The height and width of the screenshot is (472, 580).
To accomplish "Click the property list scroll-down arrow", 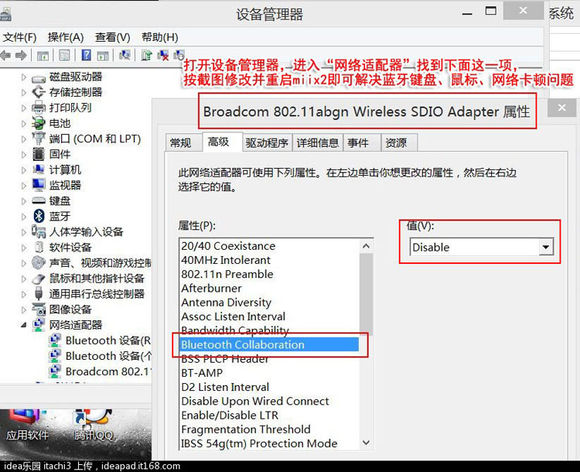I will click(x=366, y=442).
